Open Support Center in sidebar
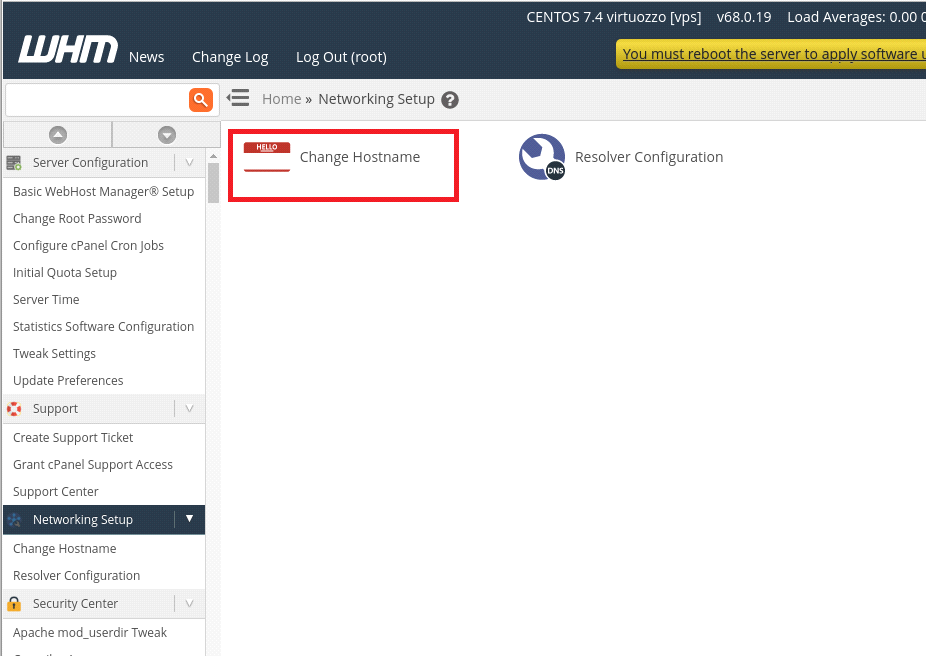The width and height of the screenshot is (926, 656). point(56,492)
